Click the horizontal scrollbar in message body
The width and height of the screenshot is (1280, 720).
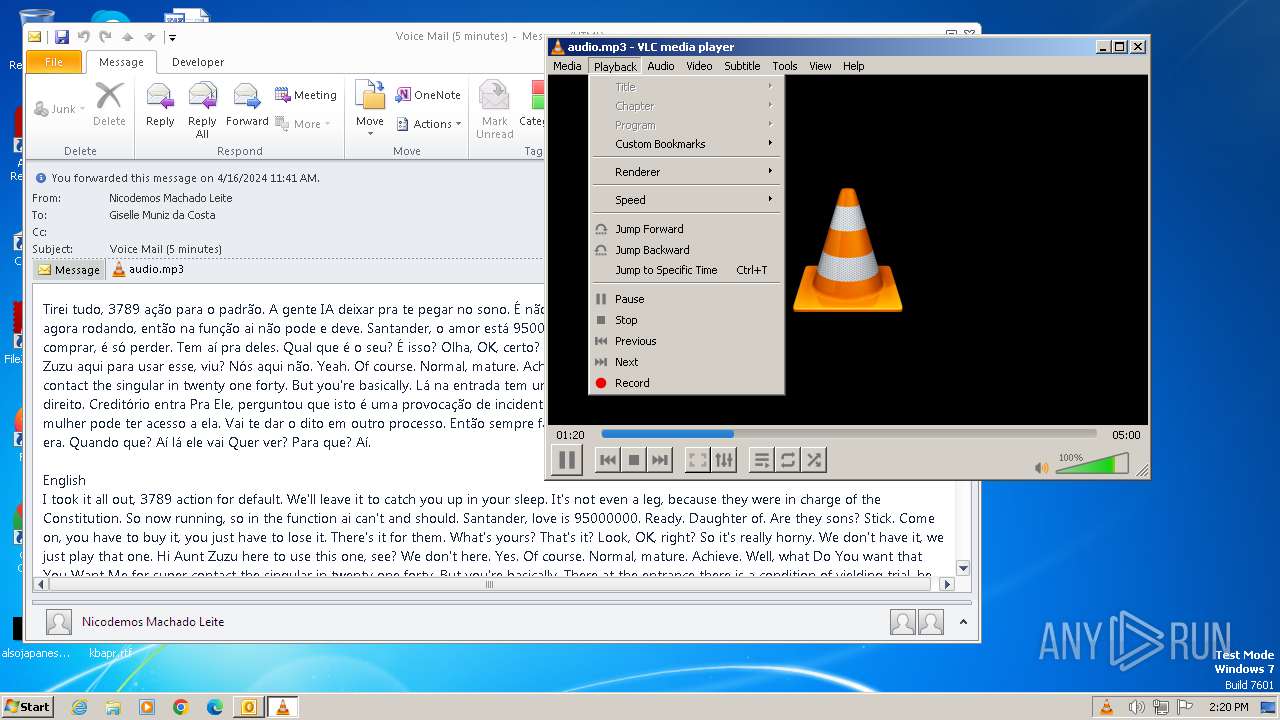[x=489, y=584]
